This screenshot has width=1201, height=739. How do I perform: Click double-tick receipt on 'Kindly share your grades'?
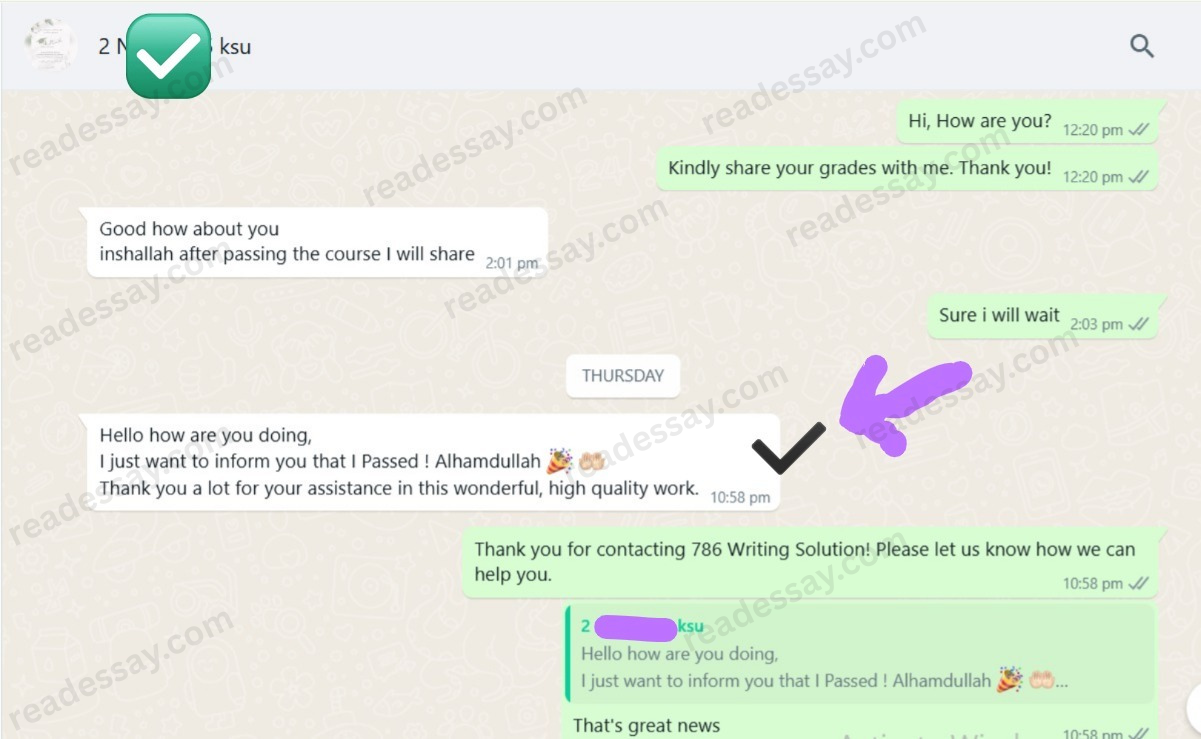point(1138,177)
